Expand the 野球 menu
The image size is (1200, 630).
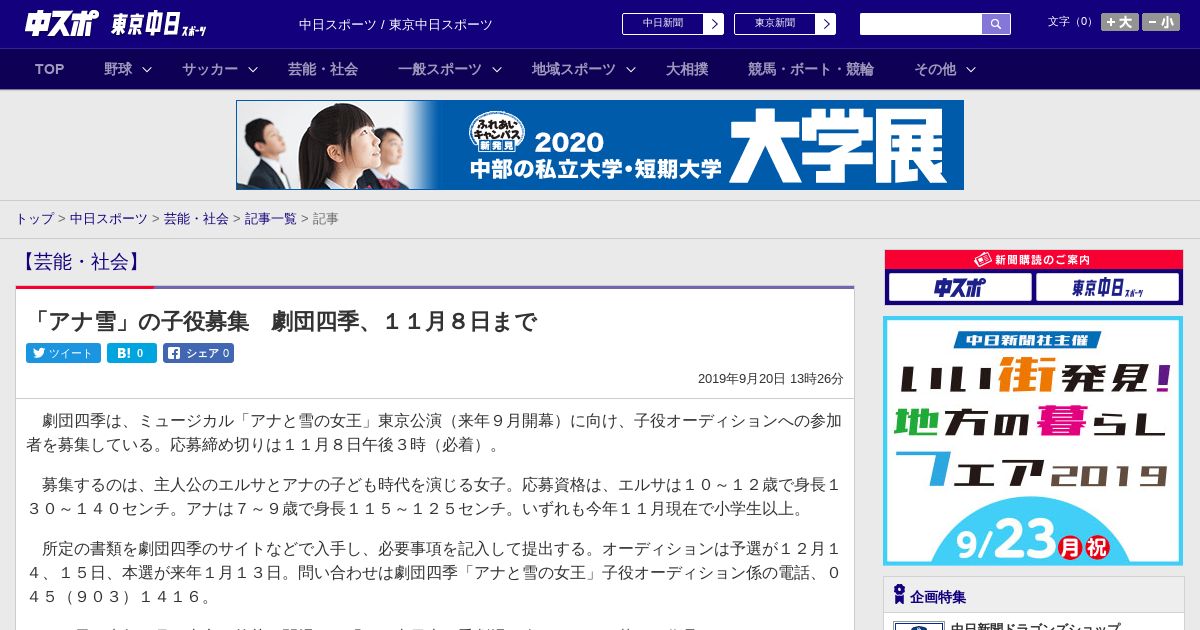coord(127,69)
